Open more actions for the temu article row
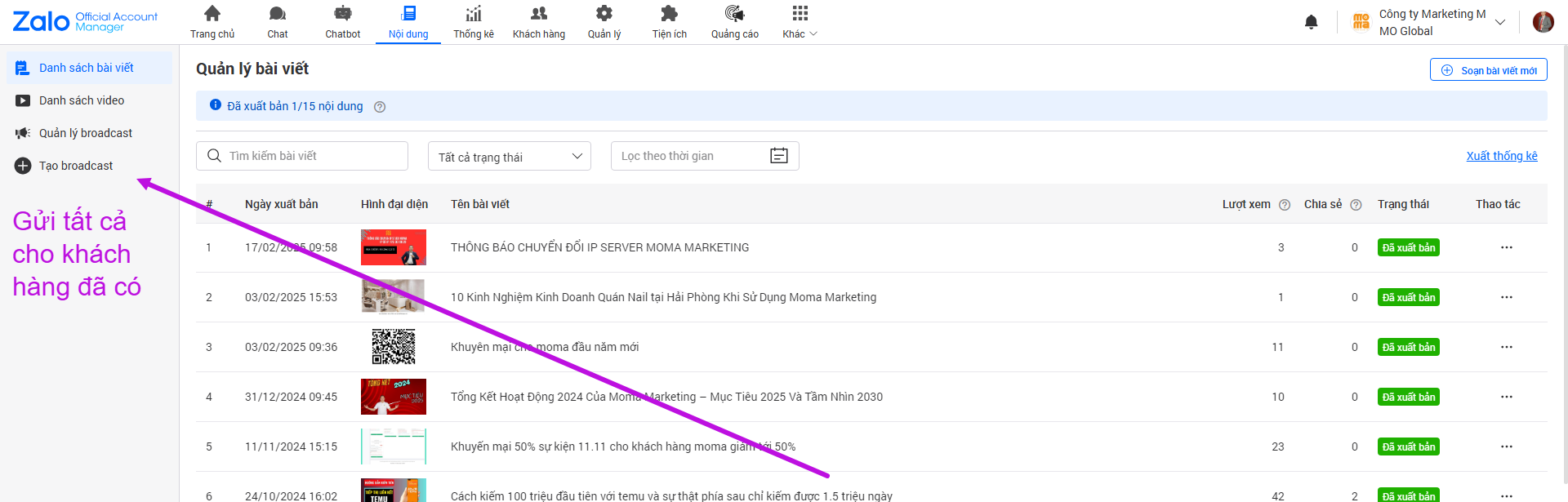This screenshot has width=1568, height=502. coord(1507,495)
